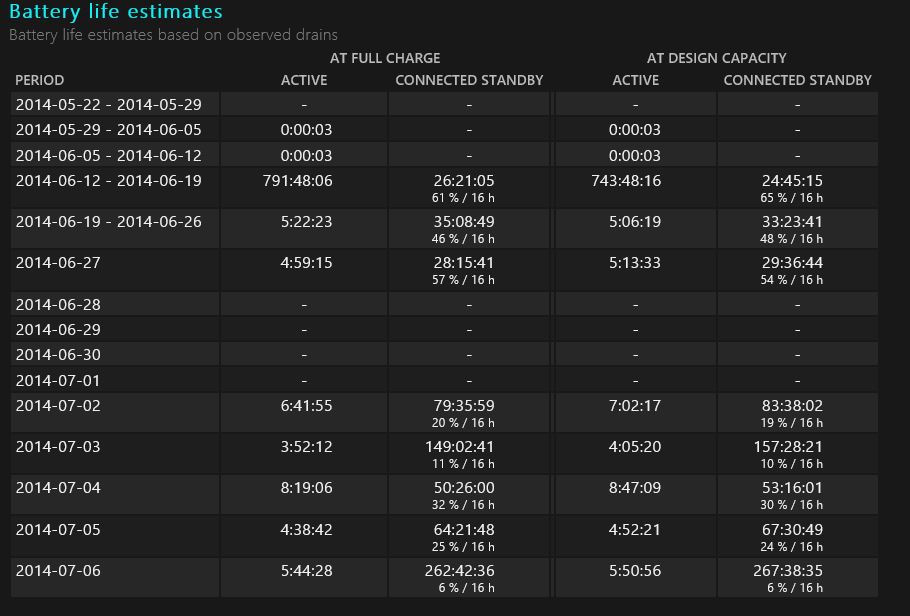Click the "Battery life estimates based on observed drains" subtitle
Image resolution: width=910 pixels, height=616 pixels.
coord(173,35)
